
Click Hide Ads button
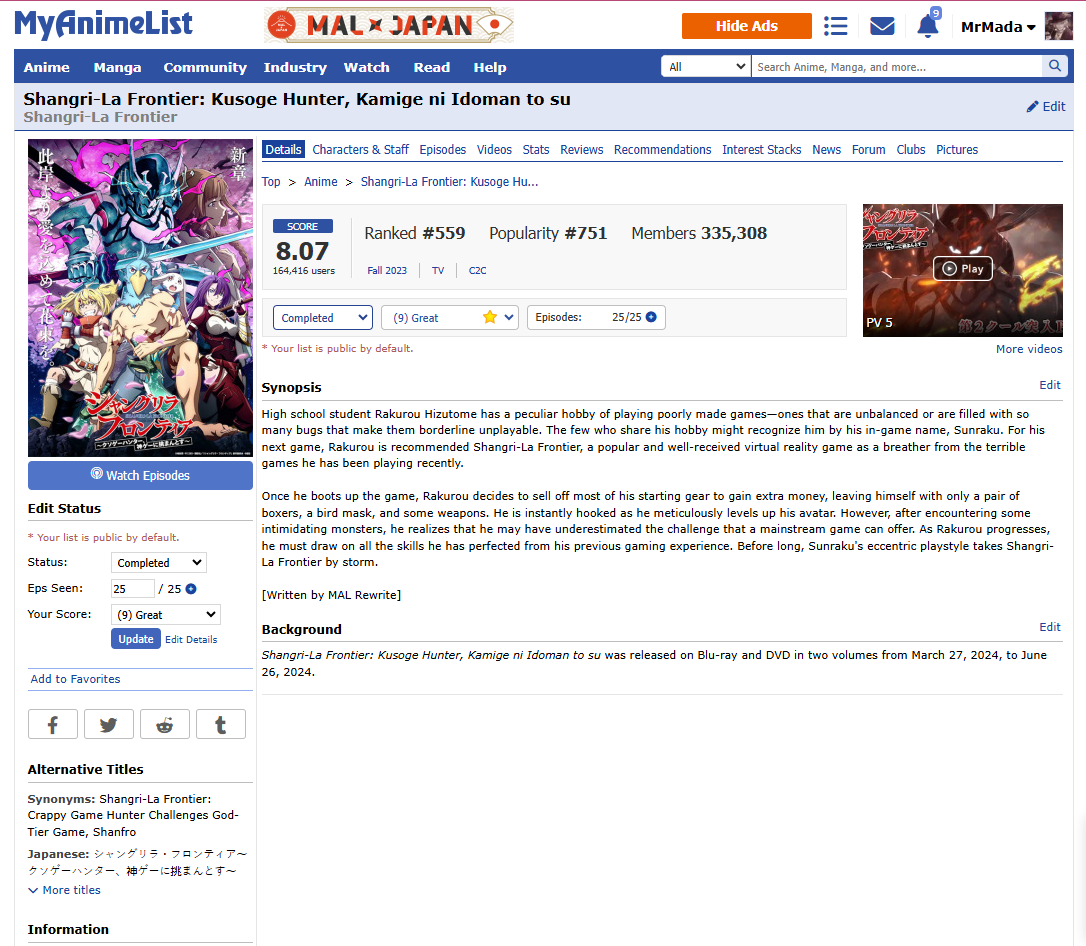click(x=747, y=26)
